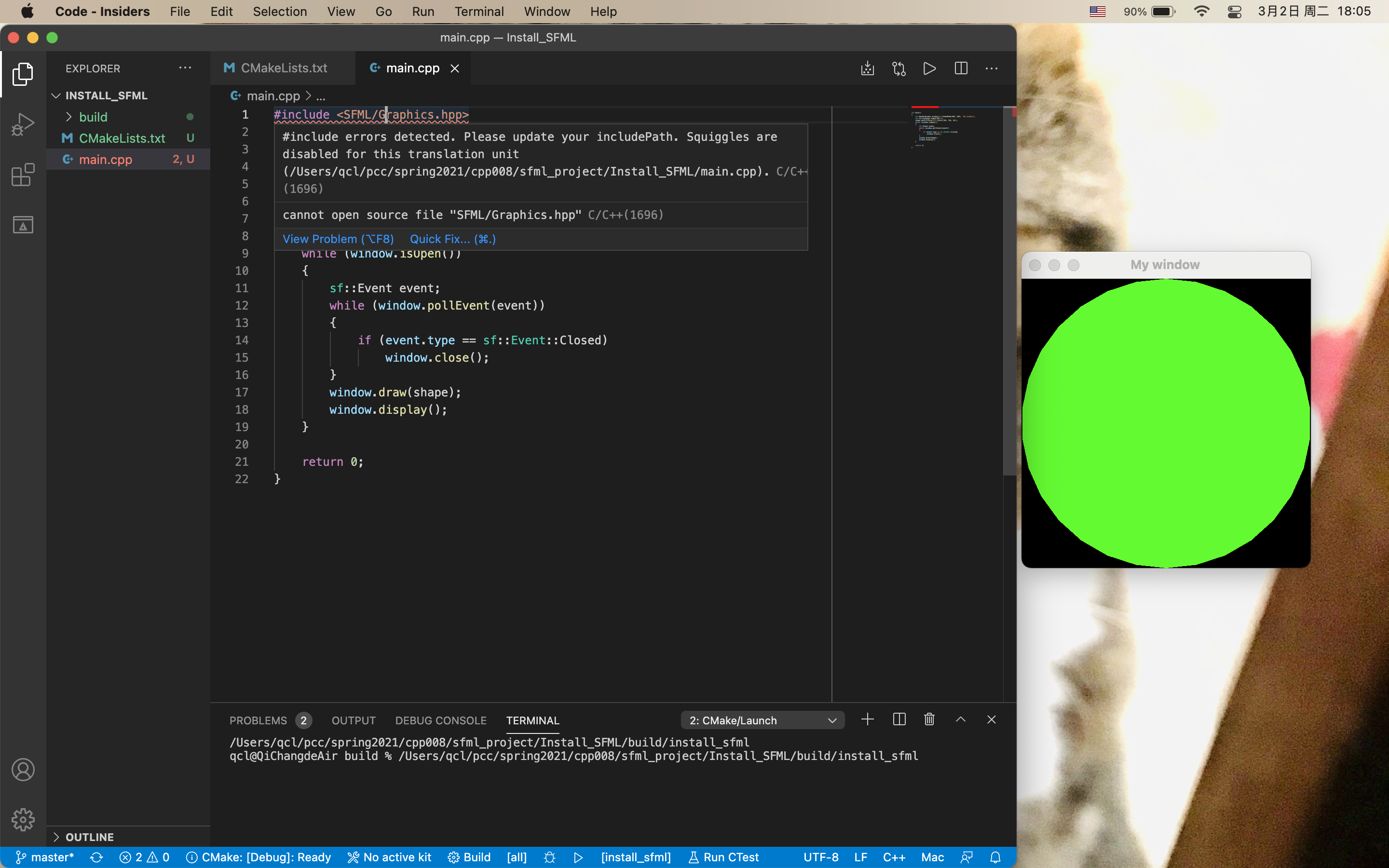Viewport: 1389px width, 868px height.
Task: Synchronize changes in status bar
Action: (x=96, y=857)
